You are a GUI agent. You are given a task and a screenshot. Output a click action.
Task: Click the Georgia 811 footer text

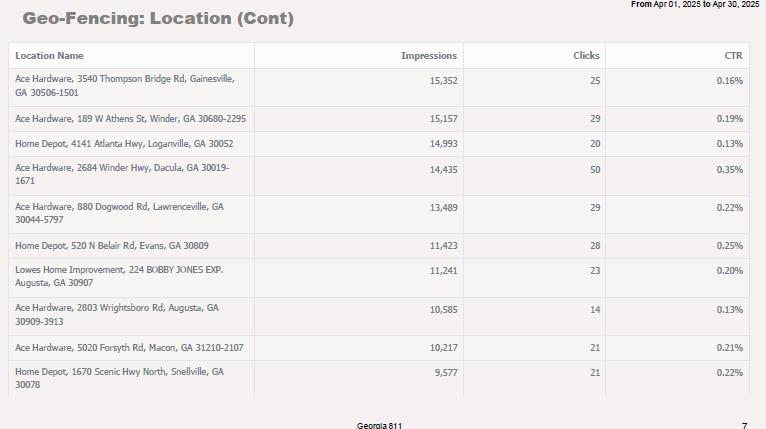tap(379, 425)
